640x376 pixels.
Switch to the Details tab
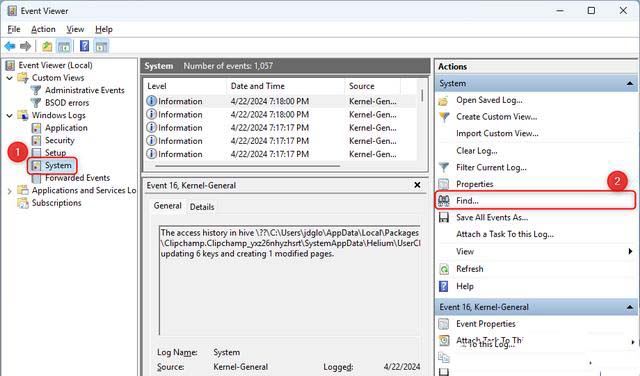202,207
